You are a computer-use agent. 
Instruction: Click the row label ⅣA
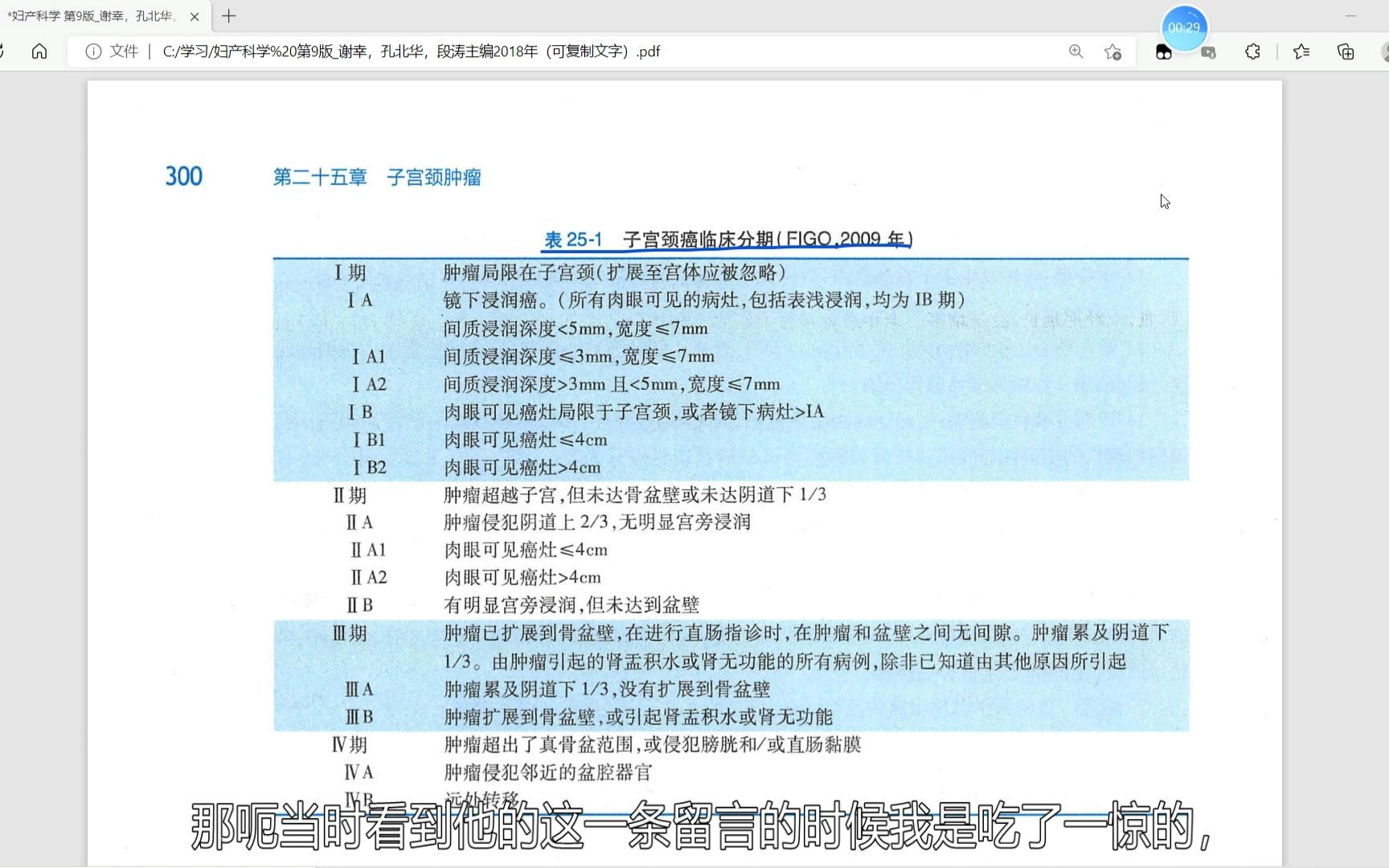(359, 772)
